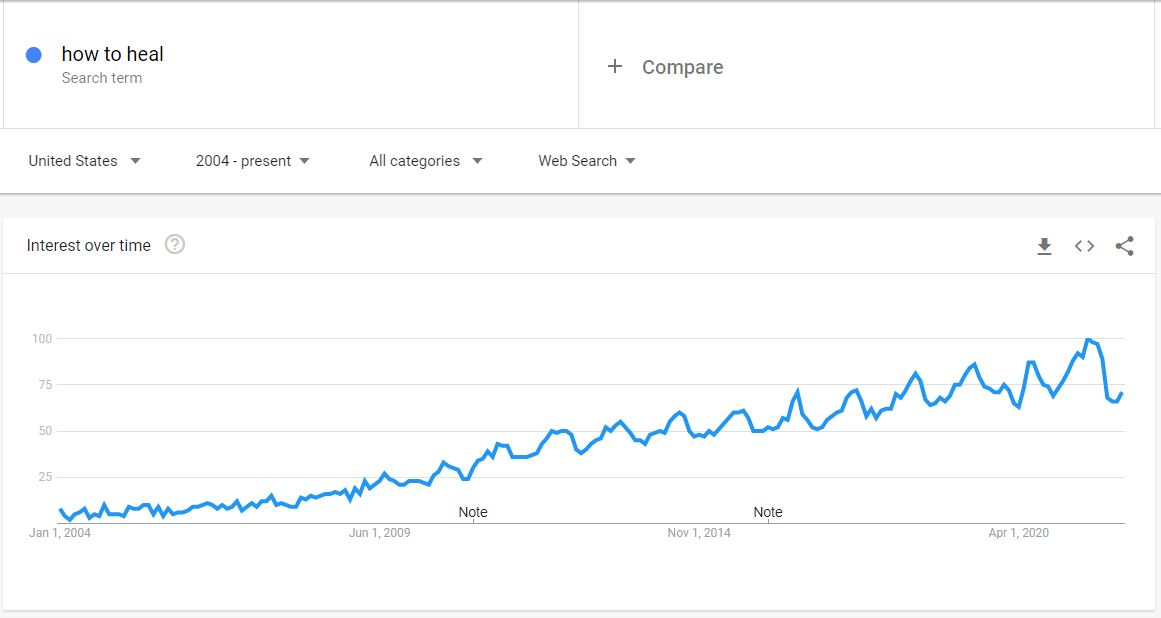This screenshot has width=1161, height=618.
Task: Click the blue dot beside how to heal
Action: point(33,55)
